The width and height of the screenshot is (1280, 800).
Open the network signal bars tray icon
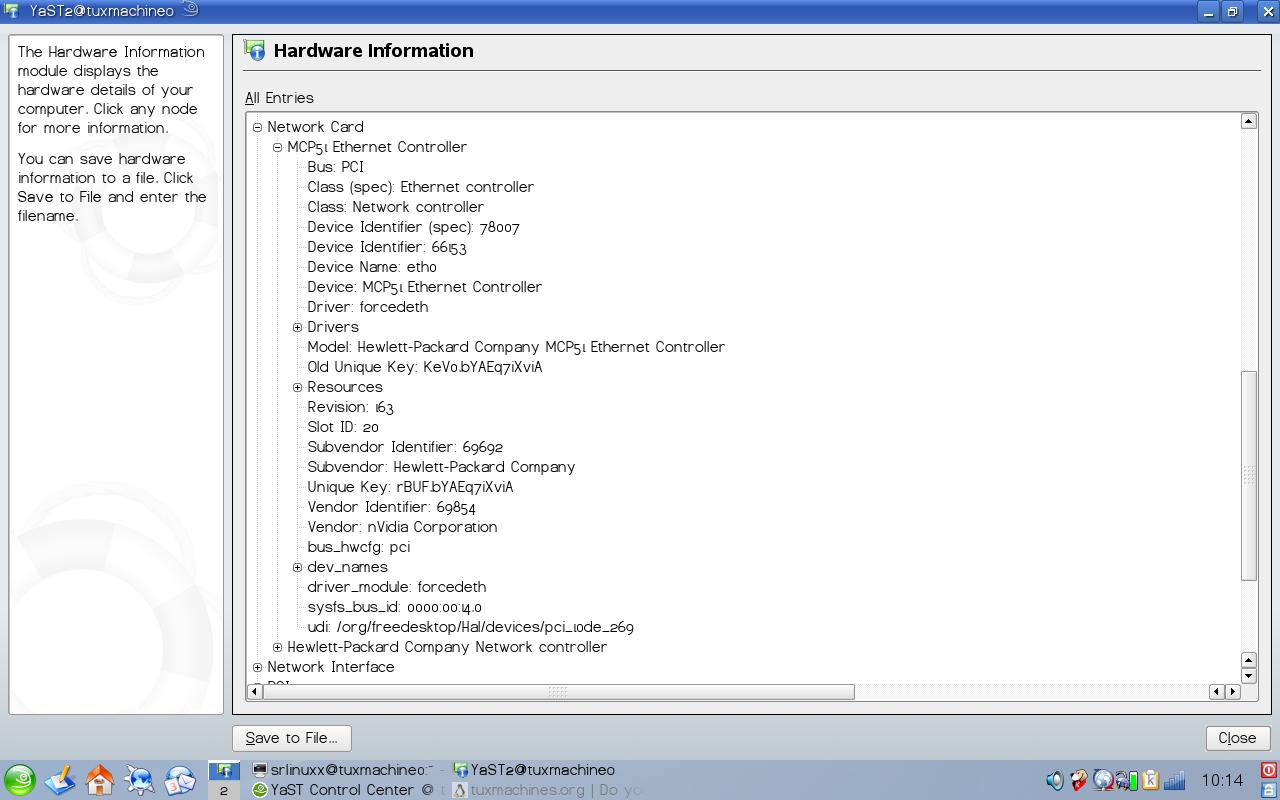1175,780
